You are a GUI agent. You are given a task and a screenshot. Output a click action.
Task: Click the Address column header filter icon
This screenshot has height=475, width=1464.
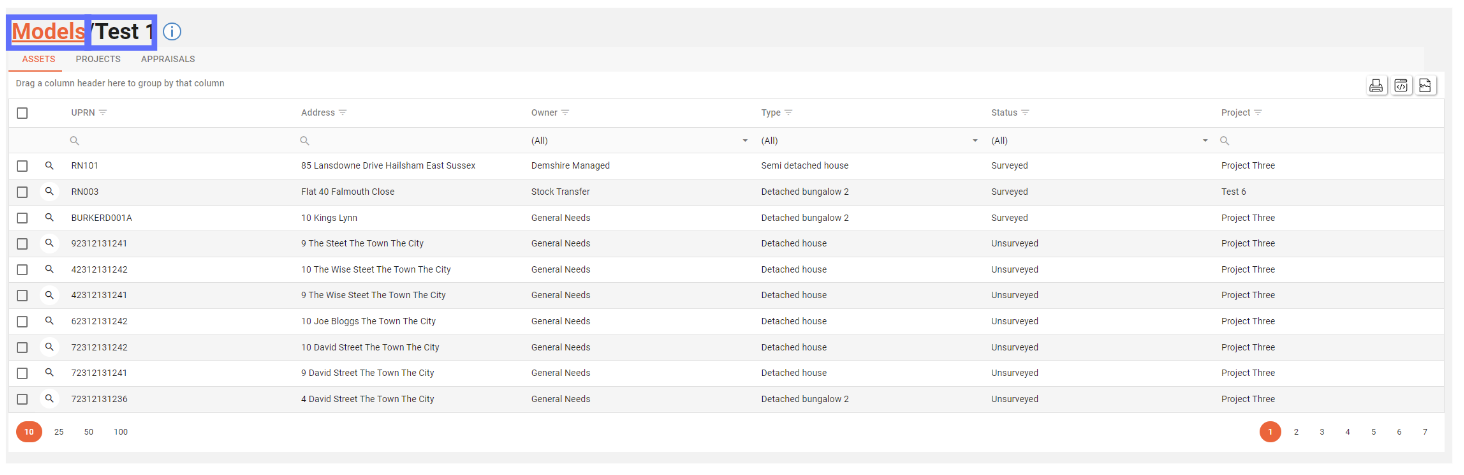coord(344,113)
